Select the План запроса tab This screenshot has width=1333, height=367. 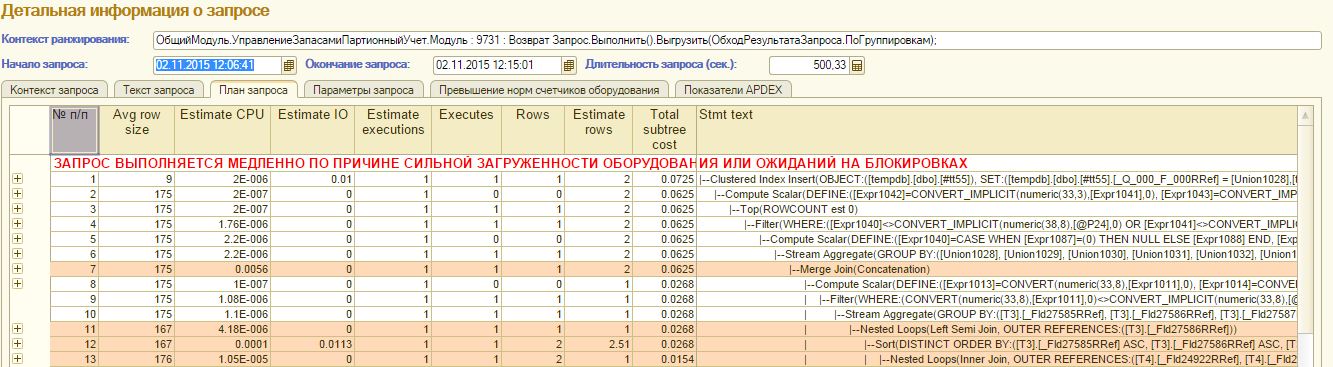tap(253, 90)
